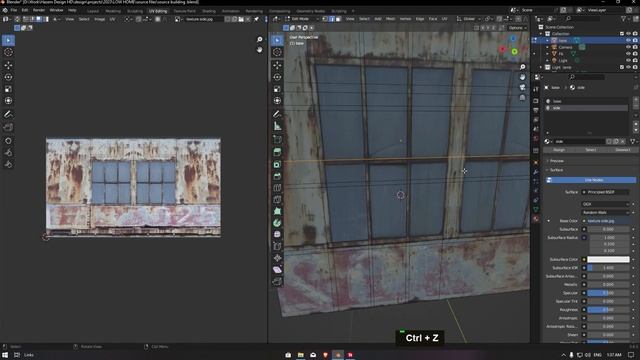Open the Principled BSDF surface shader selector

[605, 192]
